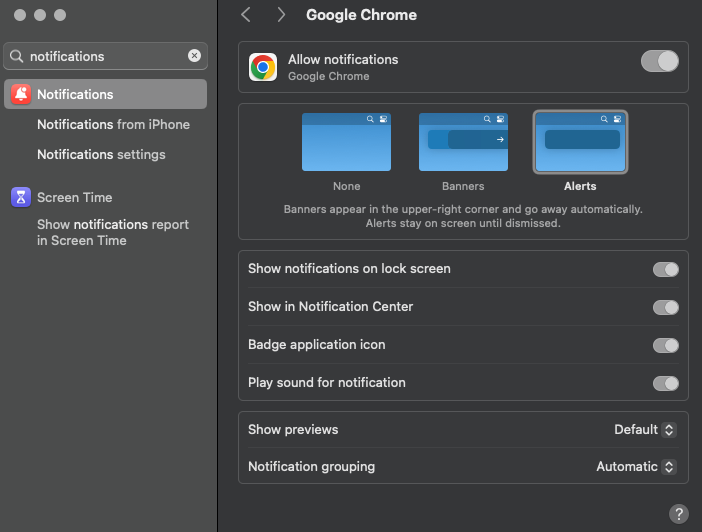The height and width of the screenshot is (532, 702).
Task: Click into the notifications search field
Action: (106, 56)
